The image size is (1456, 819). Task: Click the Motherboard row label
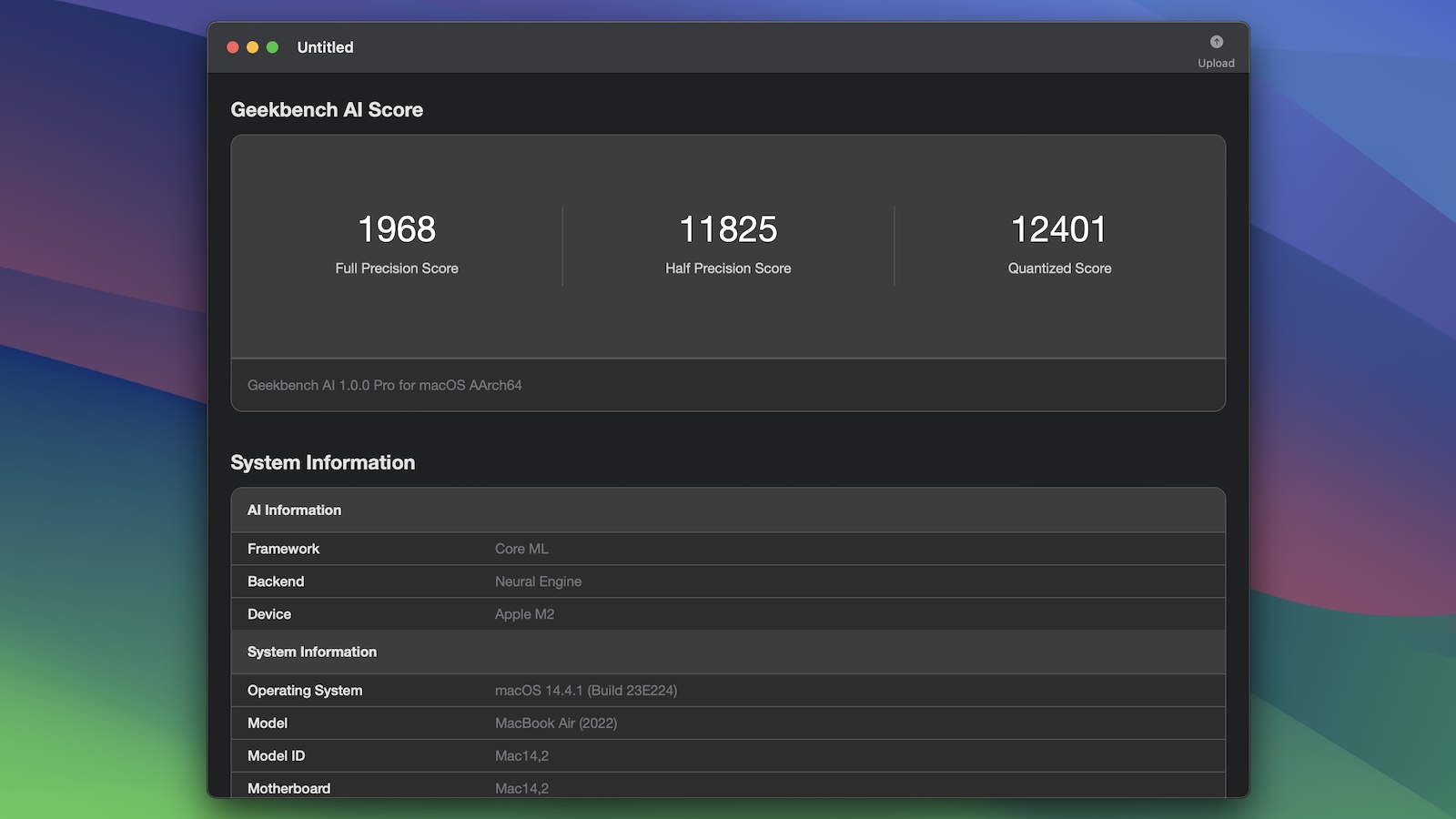click(289, 788)
